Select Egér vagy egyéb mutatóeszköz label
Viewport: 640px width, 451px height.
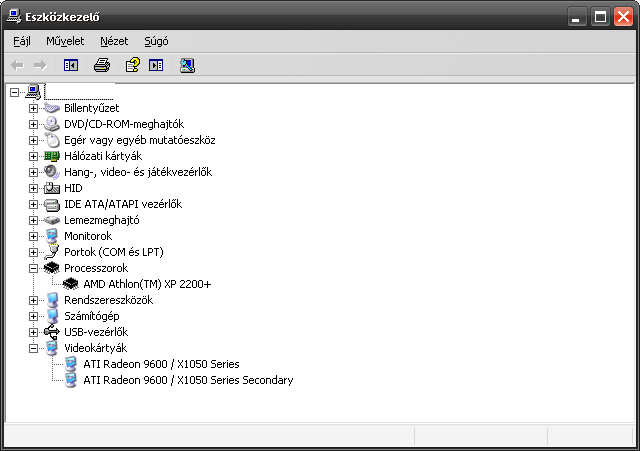click(x=140, y=140)
